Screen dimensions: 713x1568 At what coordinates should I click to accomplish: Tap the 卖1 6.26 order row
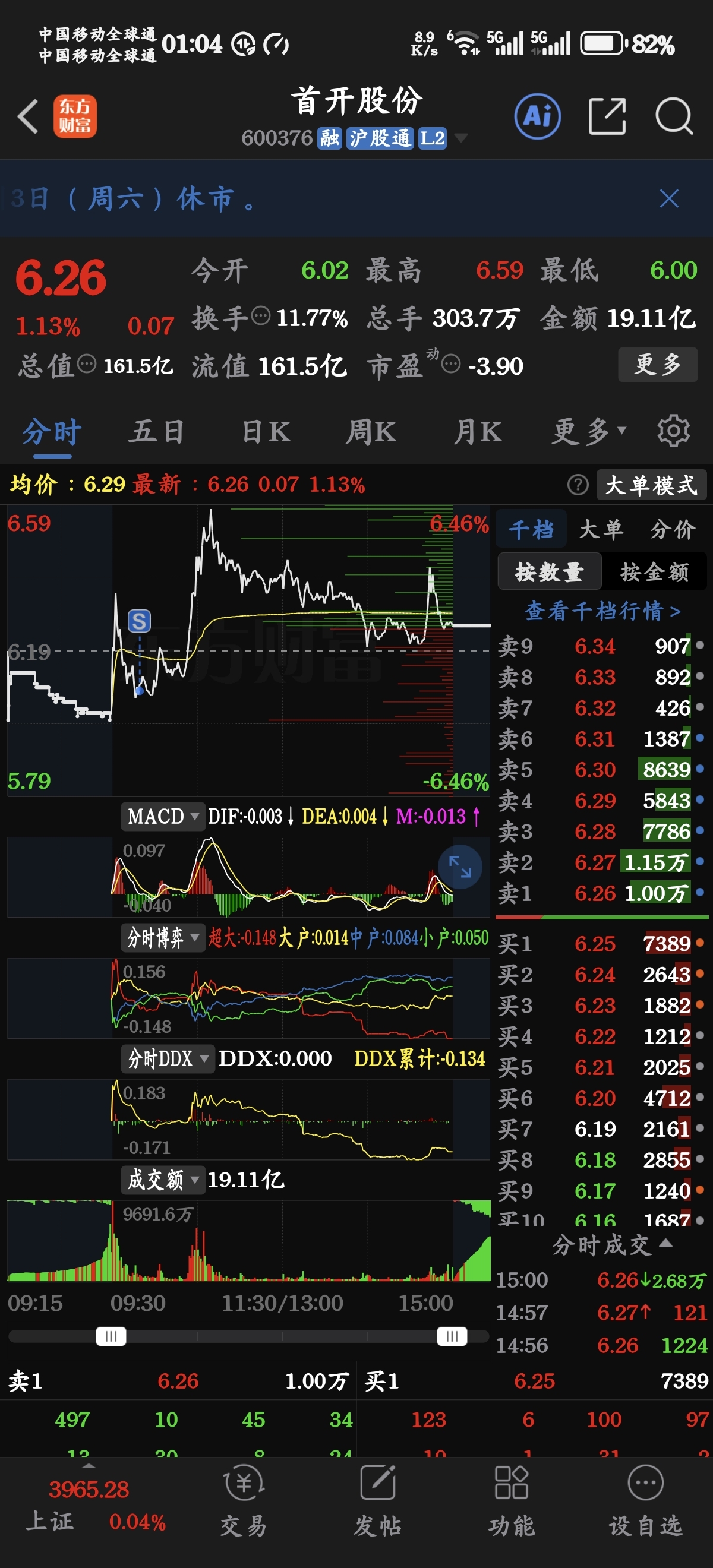point(601,893)
